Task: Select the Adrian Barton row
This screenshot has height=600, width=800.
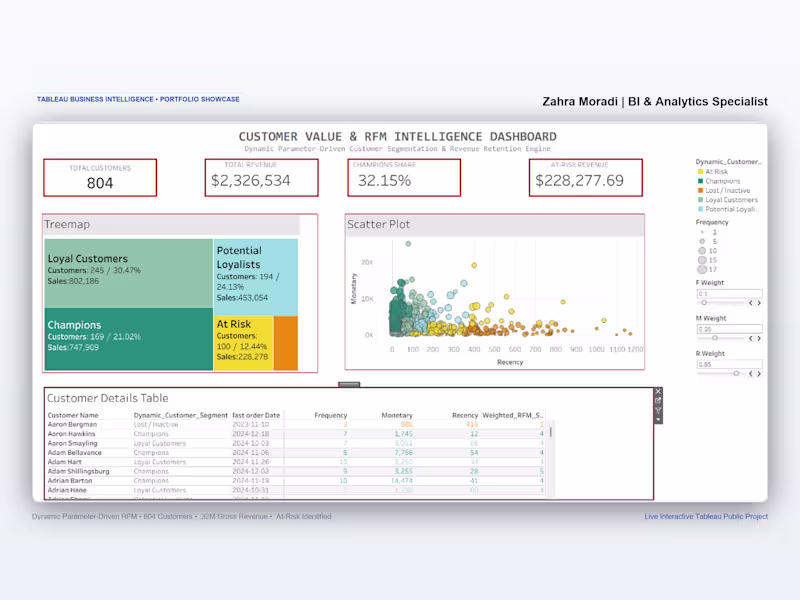Action: (296, 481)
